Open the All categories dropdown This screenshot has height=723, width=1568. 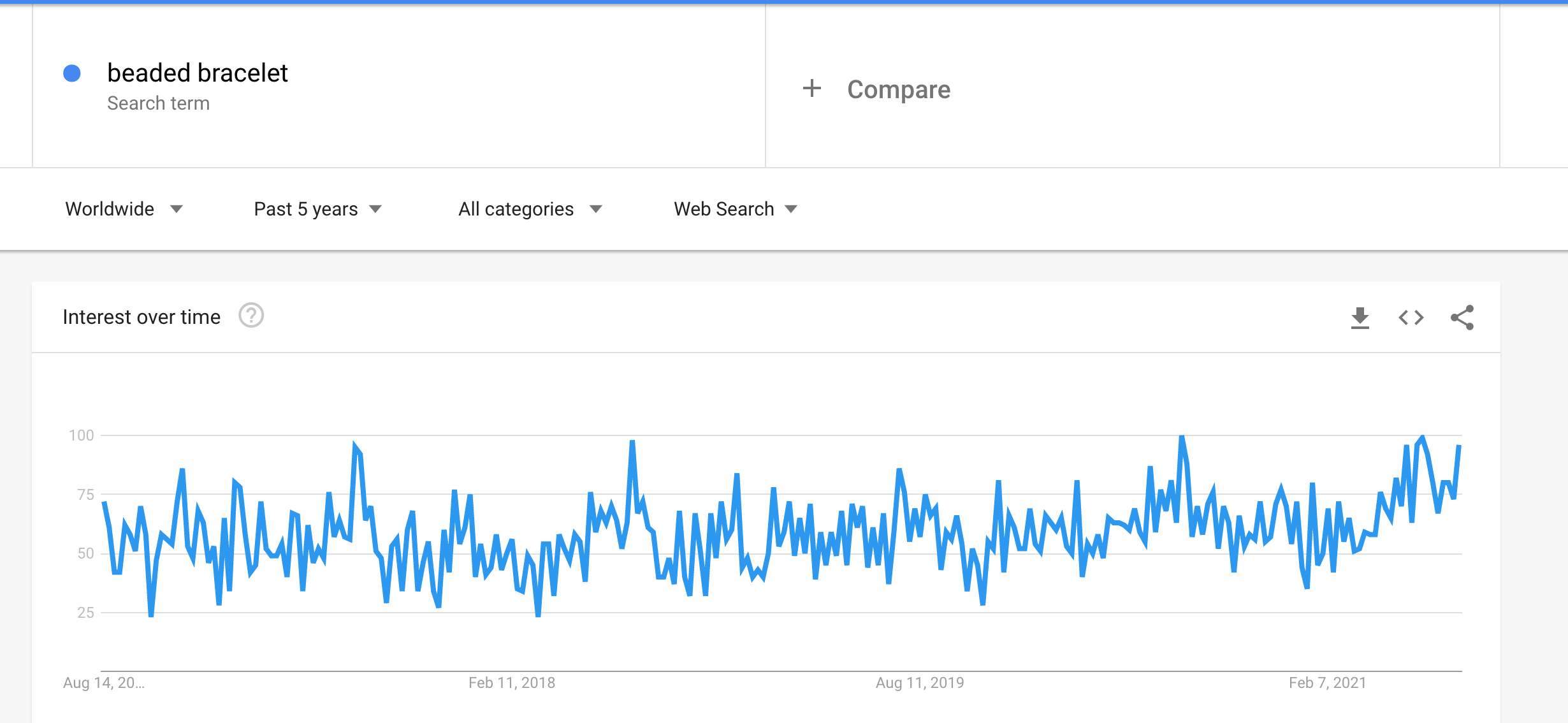point(530,209)
